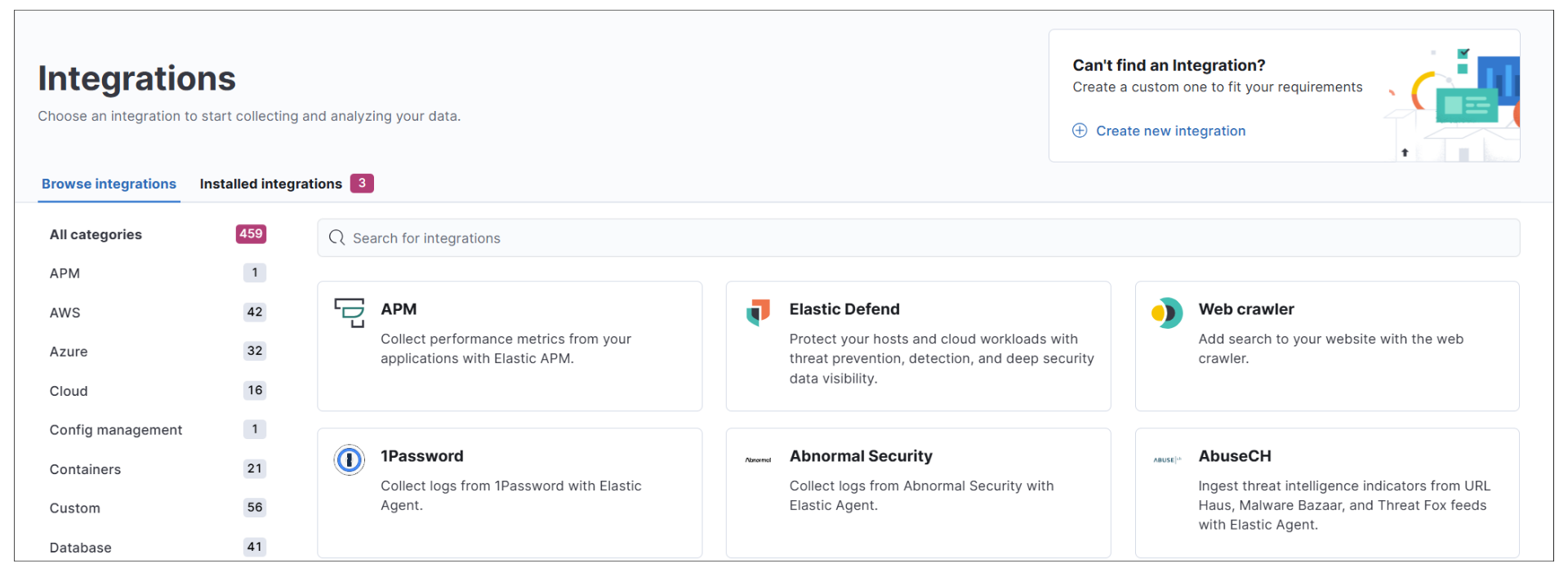The width and height of the screenshot is (1568, 568).
Task: Focus the Search for integrations field
Action: coord(918,237)
